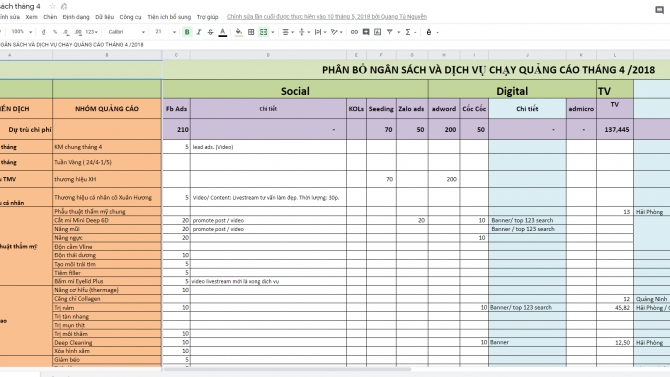Toggle strikethrough formatting
This screenshot has height=377, width=670.
tap(211, 32)
